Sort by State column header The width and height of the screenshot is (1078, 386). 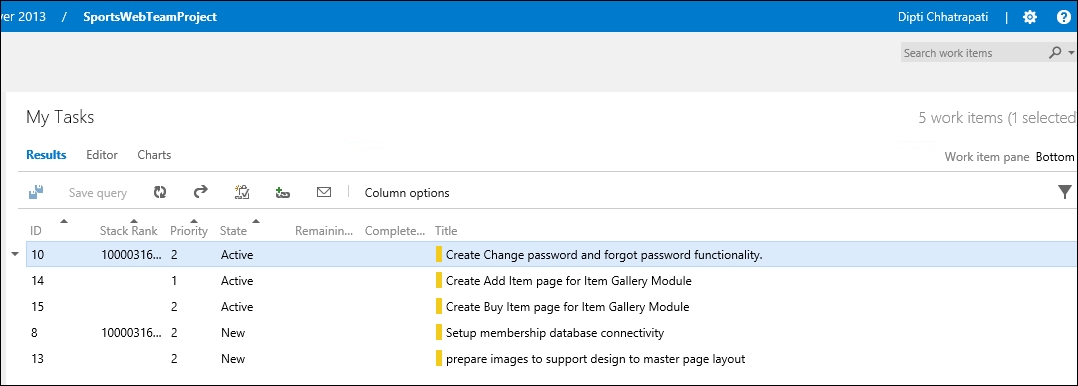233,230
